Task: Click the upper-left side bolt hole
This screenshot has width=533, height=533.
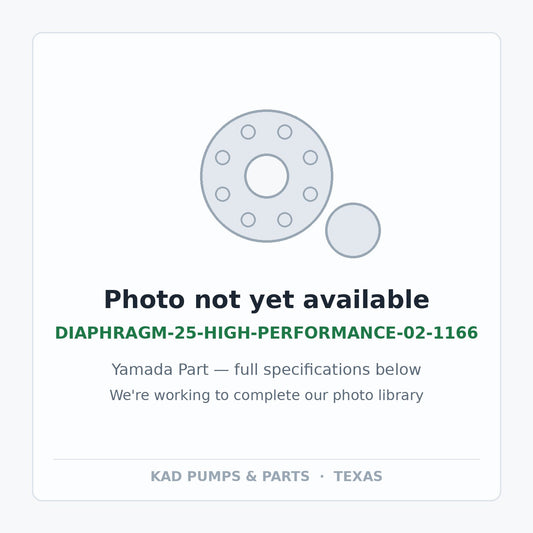Action: (x=223, y=157)
